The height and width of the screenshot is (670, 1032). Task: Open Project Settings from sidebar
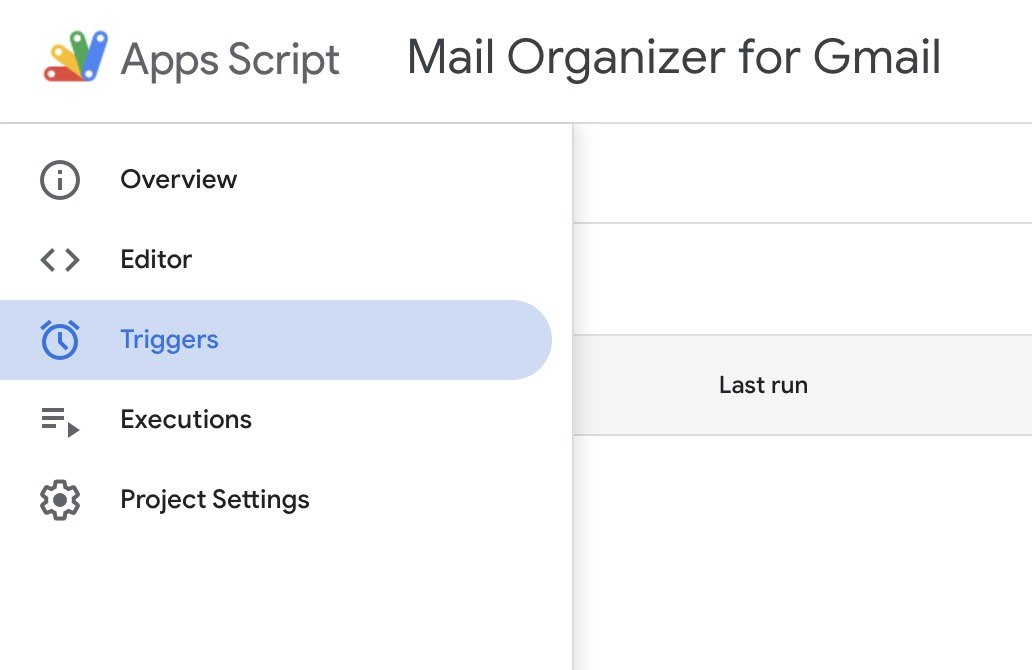click(x=276, y=500)
